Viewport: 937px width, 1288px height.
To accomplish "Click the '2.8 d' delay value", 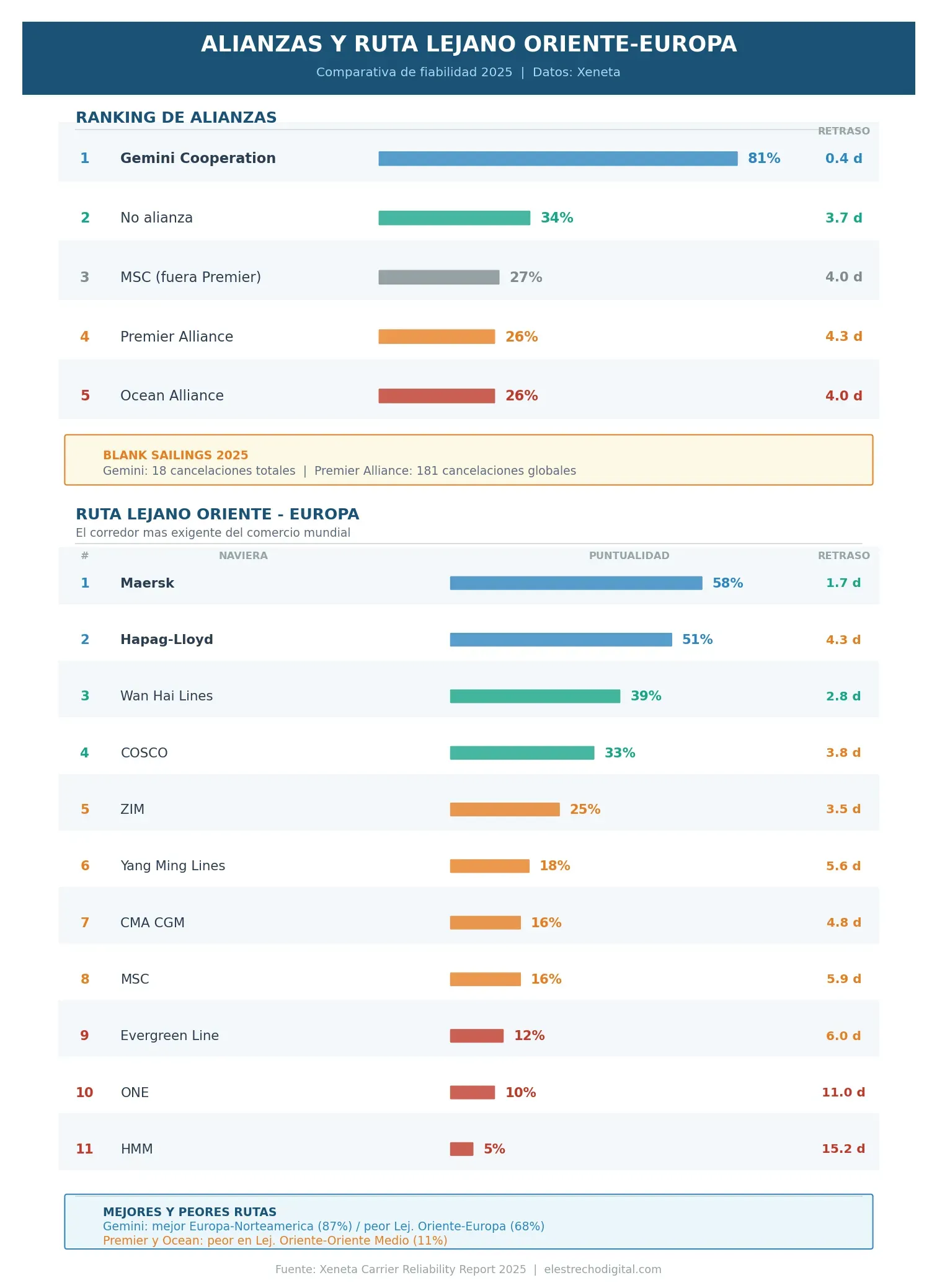I will click(843, 696).
